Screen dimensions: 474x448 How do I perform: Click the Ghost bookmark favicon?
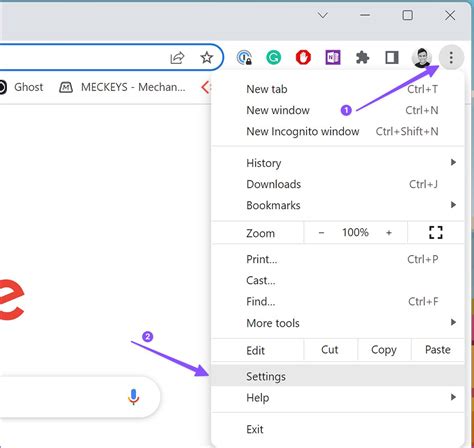(x=2, y=87)
